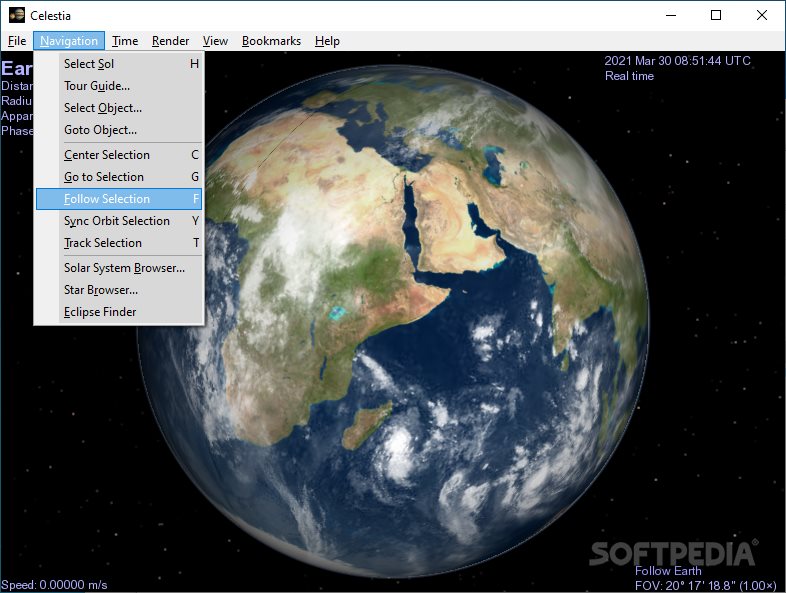Open the Time menu
The width and height of the screenshot is (786, 593).
click(x=125, y=41)
